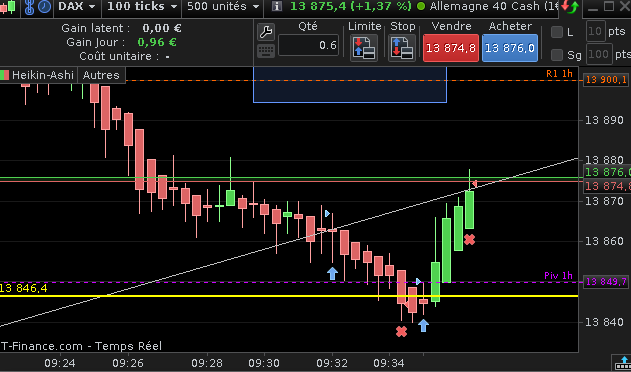The width and height of the screenshot is (631, 372).
Task: Click the Gain Jour 0,96 € value
Action: pyautogui.click(x=157, y=42)
